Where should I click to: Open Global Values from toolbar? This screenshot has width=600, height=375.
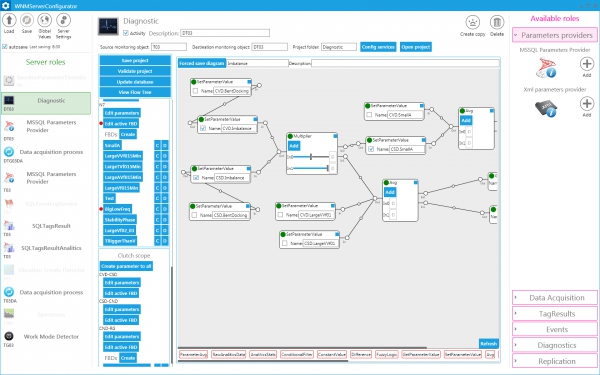point(44,20)
